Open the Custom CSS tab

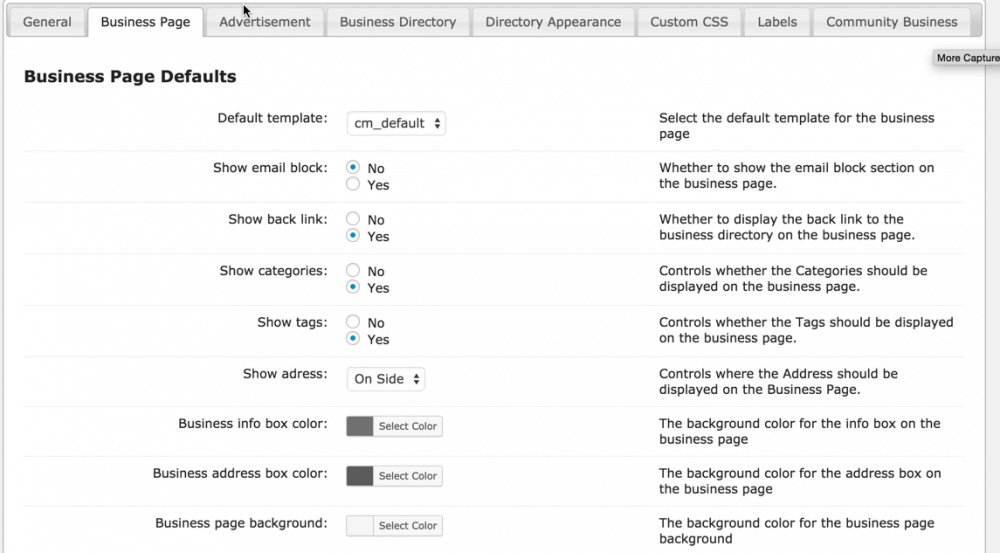[689, 21]
